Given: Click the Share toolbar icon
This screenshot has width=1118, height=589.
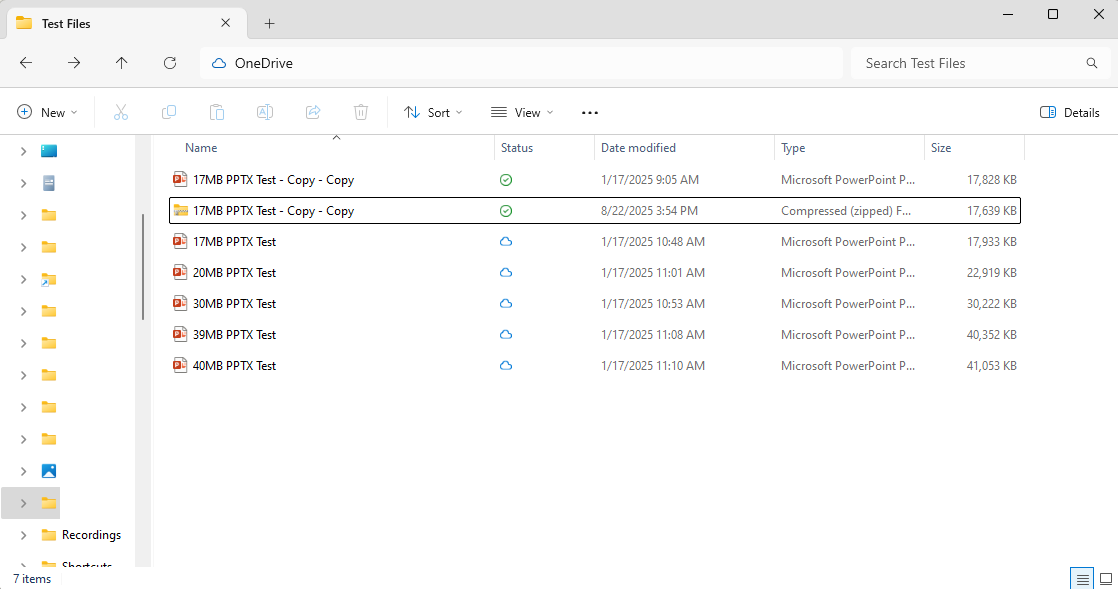Looking at the screenshot, I should (313, 112).
